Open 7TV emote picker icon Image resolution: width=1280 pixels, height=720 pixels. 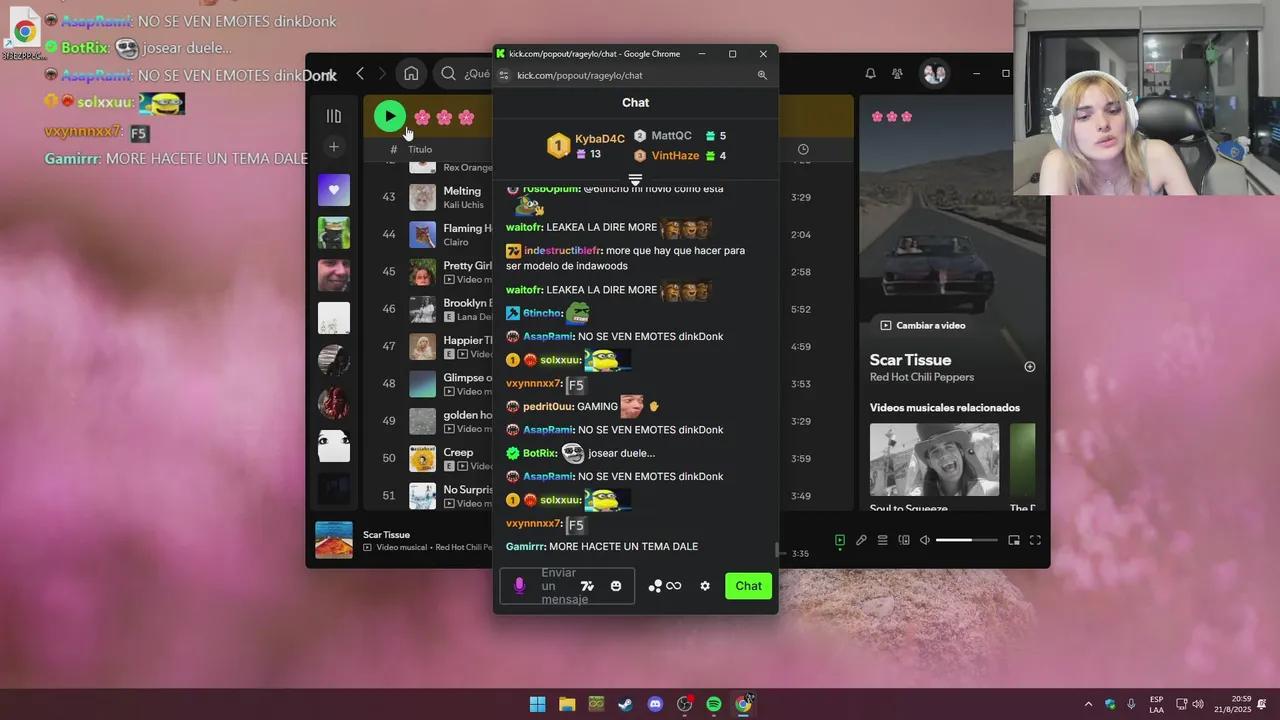(587, 586)
